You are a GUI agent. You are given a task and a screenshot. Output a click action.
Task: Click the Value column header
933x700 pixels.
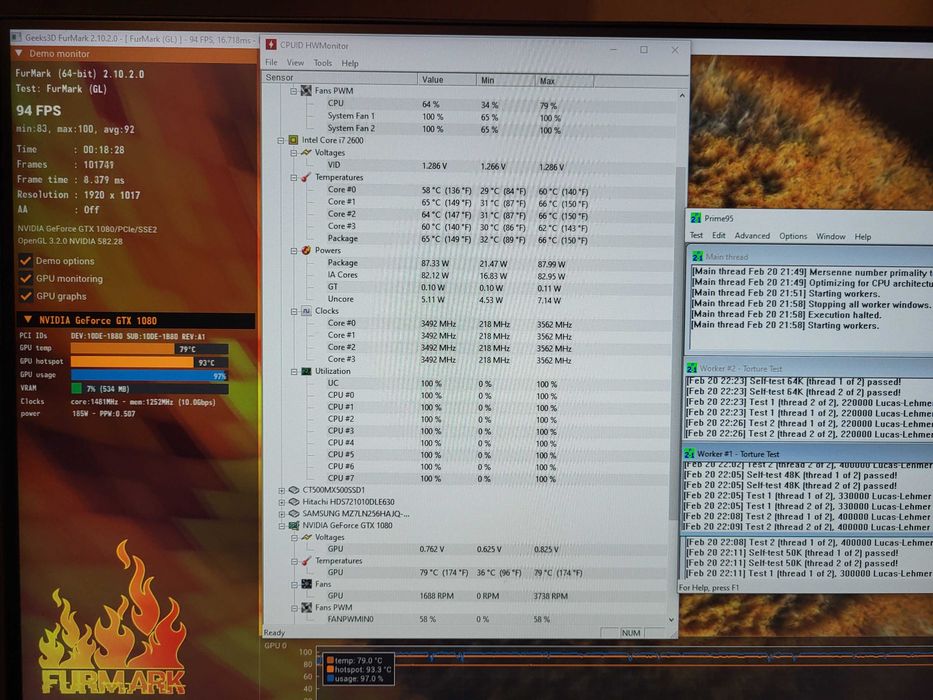(x=447, y=79)
